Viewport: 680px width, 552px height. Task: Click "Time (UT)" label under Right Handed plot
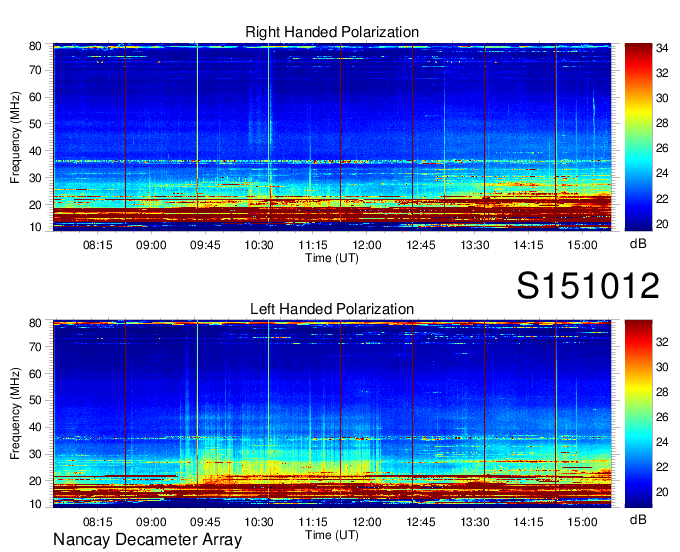(x=332, y=258)
